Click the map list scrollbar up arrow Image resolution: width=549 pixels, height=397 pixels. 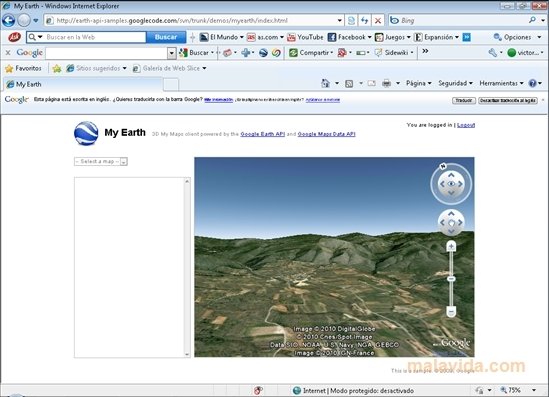187,181
